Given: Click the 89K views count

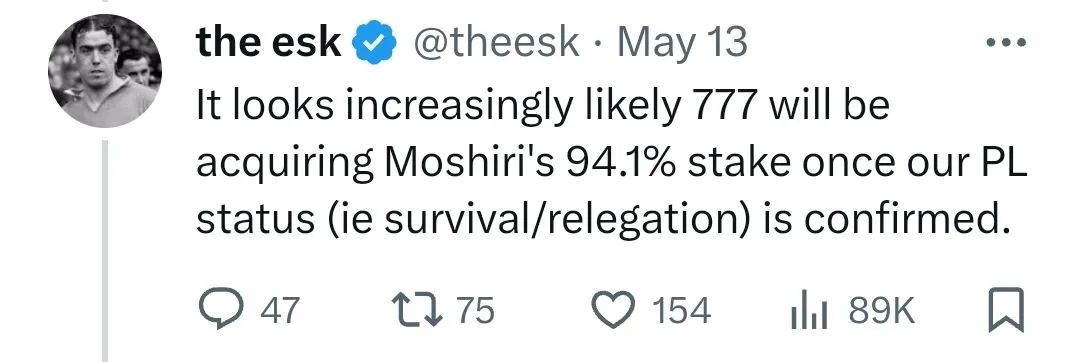Looking at the screenshot, I should pos(882,310).
